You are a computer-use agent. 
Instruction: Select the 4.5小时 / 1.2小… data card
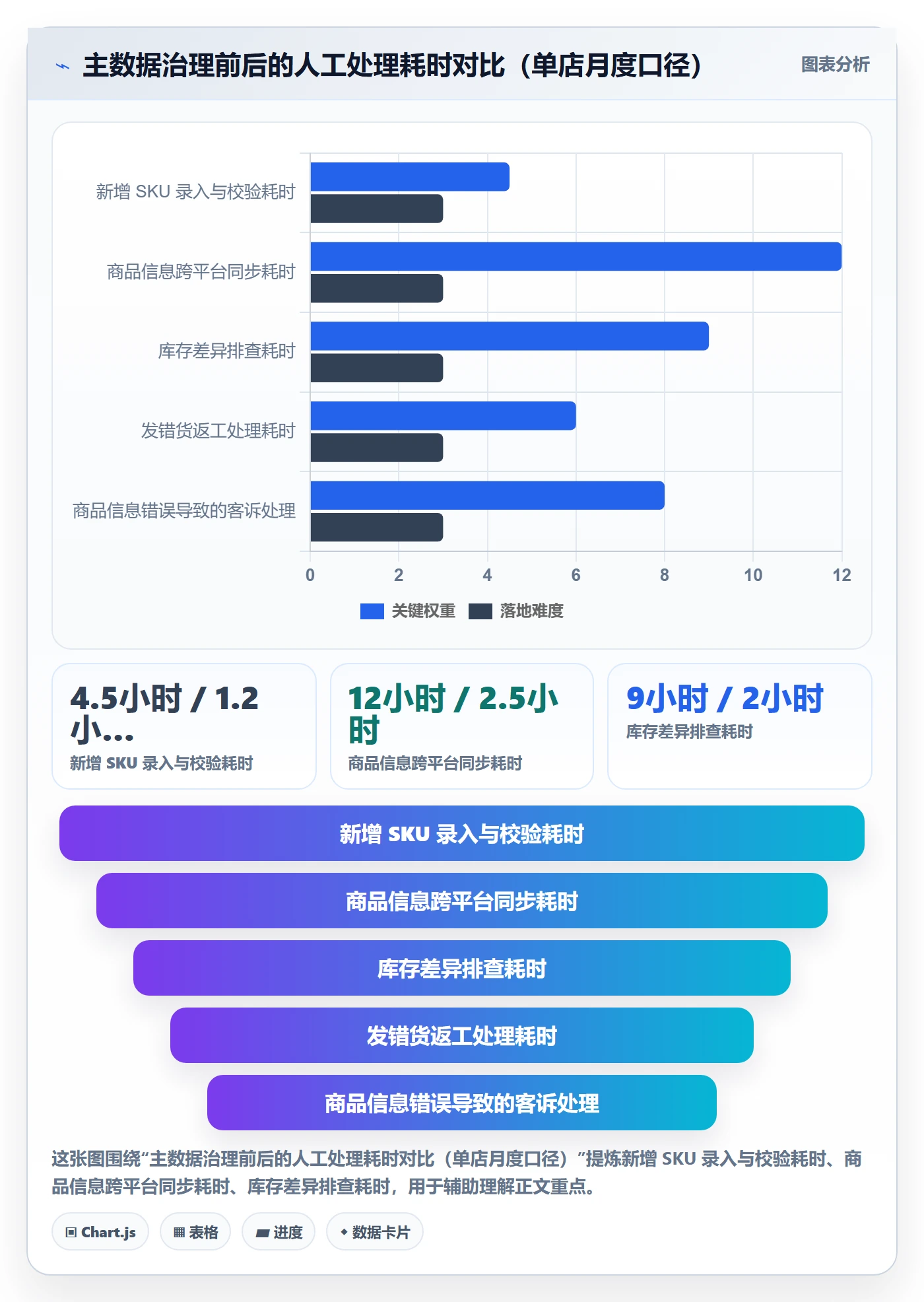184,726
